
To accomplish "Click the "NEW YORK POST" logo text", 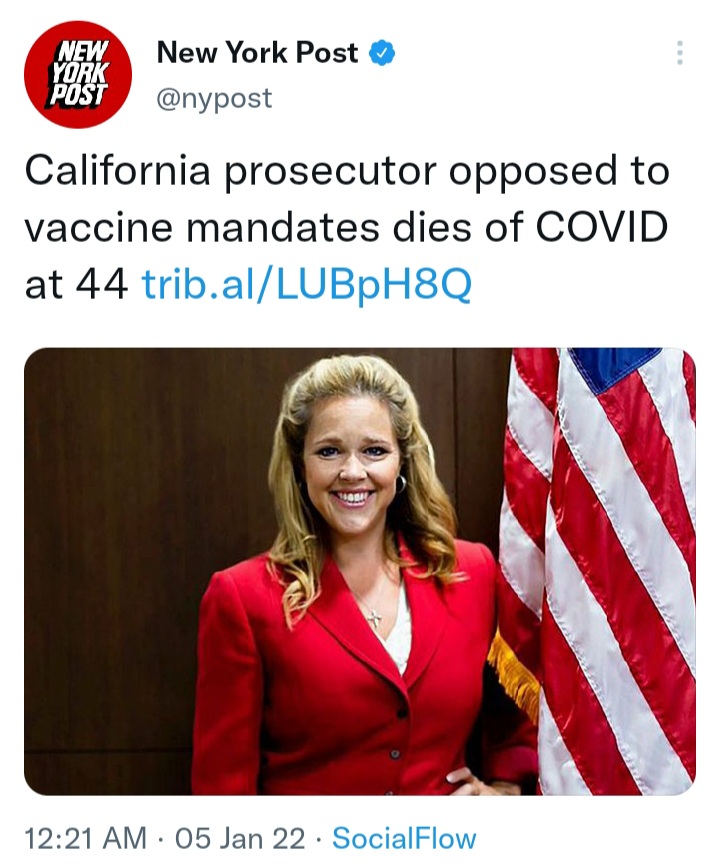I will [x=78, y=74].
